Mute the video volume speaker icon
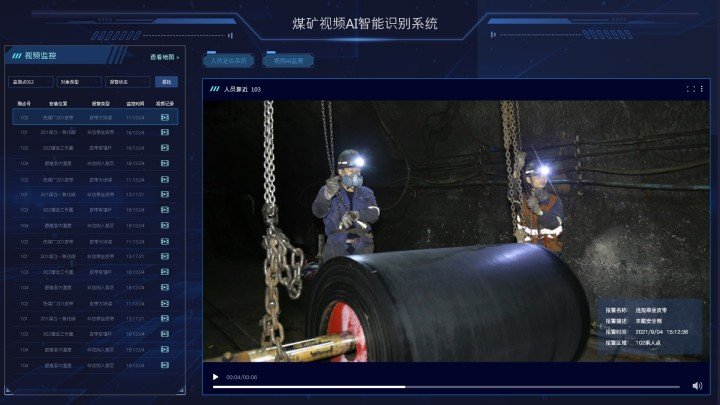The image size is (720, 405). 697,385
